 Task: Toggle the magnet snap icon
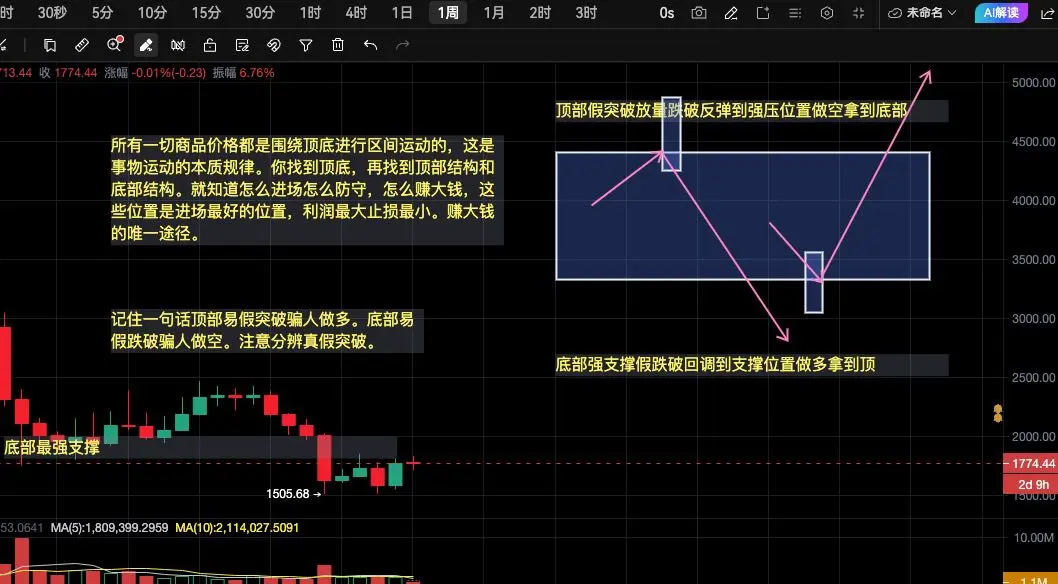coord(273,45)
